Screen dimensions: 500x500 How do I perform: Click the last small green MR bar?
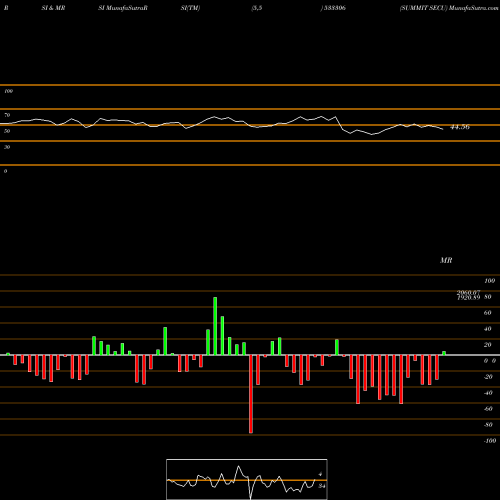[444, 353]
